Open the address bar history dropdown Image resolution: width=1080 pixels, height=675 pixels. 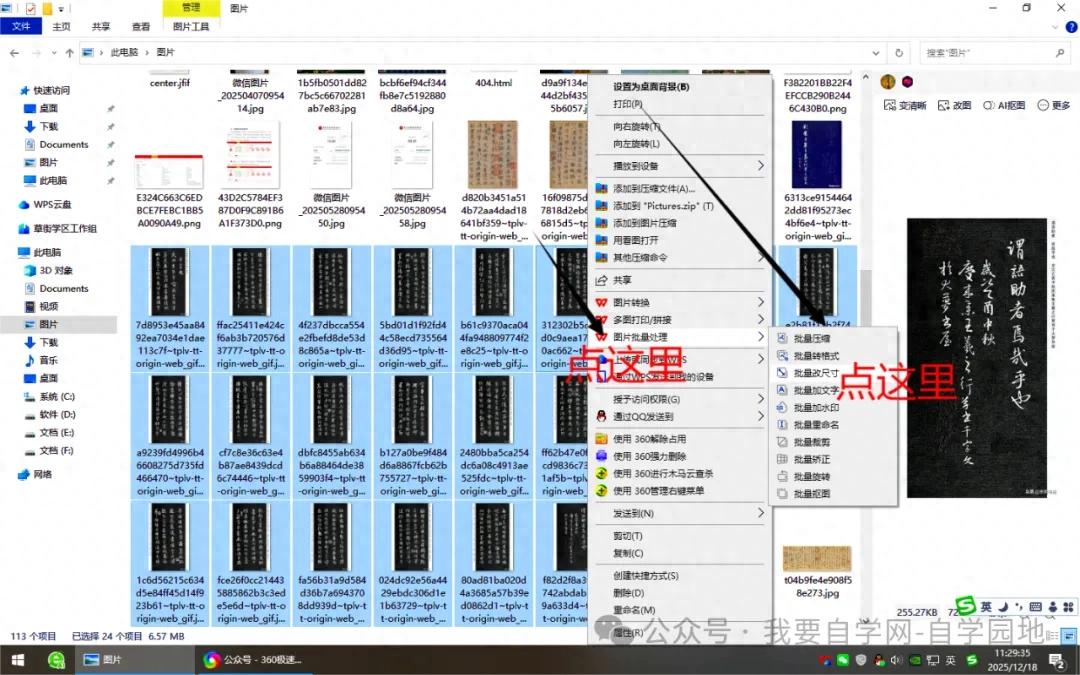coord(875,52)
